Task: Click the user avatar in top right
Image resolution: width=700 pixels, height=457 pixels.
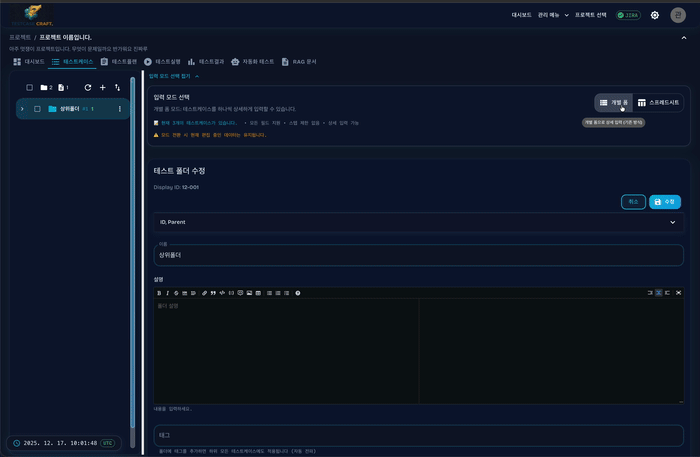Action: click(679, 15)
